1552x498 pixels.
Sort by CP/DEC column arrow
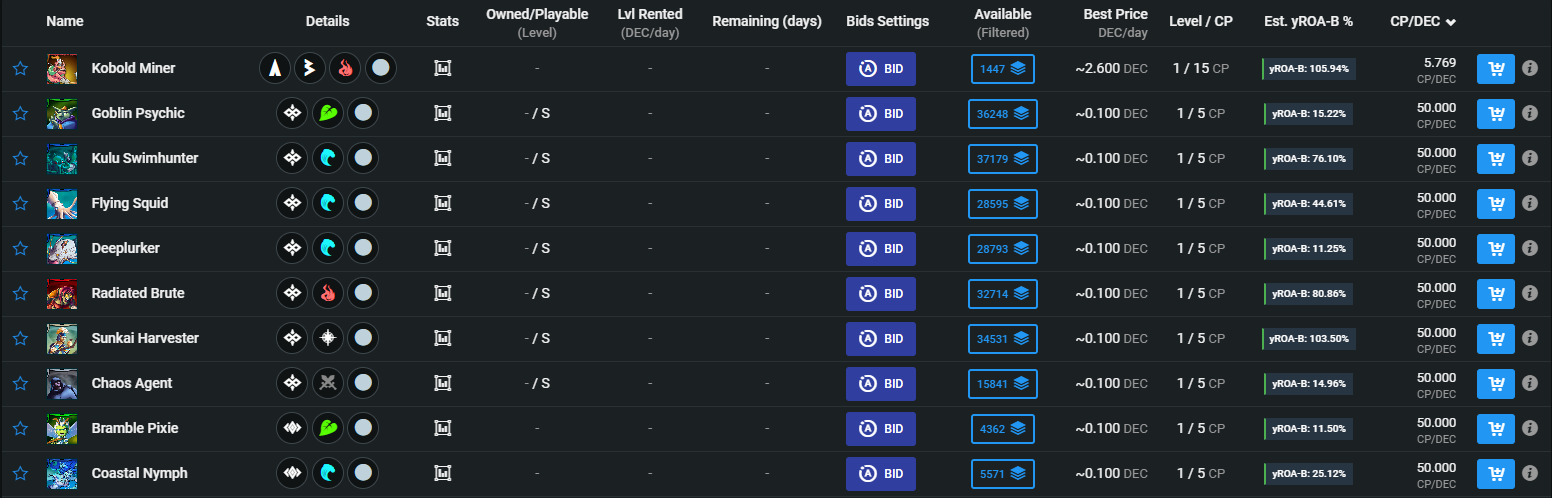point(1451,22)
